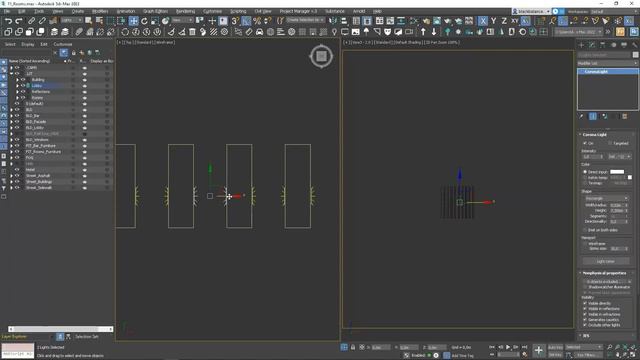Click the X axis constraint button
This screenshot has width=640, height=360.
483,21
